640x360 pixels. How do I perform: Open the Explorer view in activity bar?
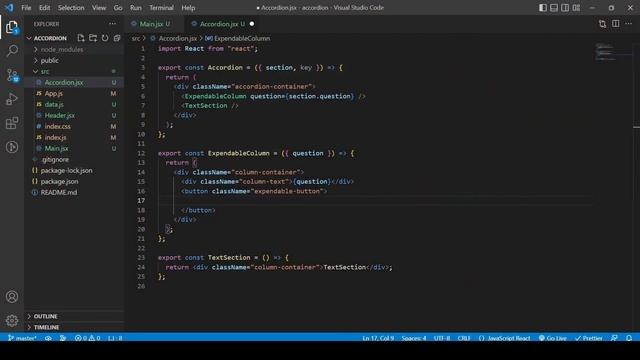tap(12, 27)
